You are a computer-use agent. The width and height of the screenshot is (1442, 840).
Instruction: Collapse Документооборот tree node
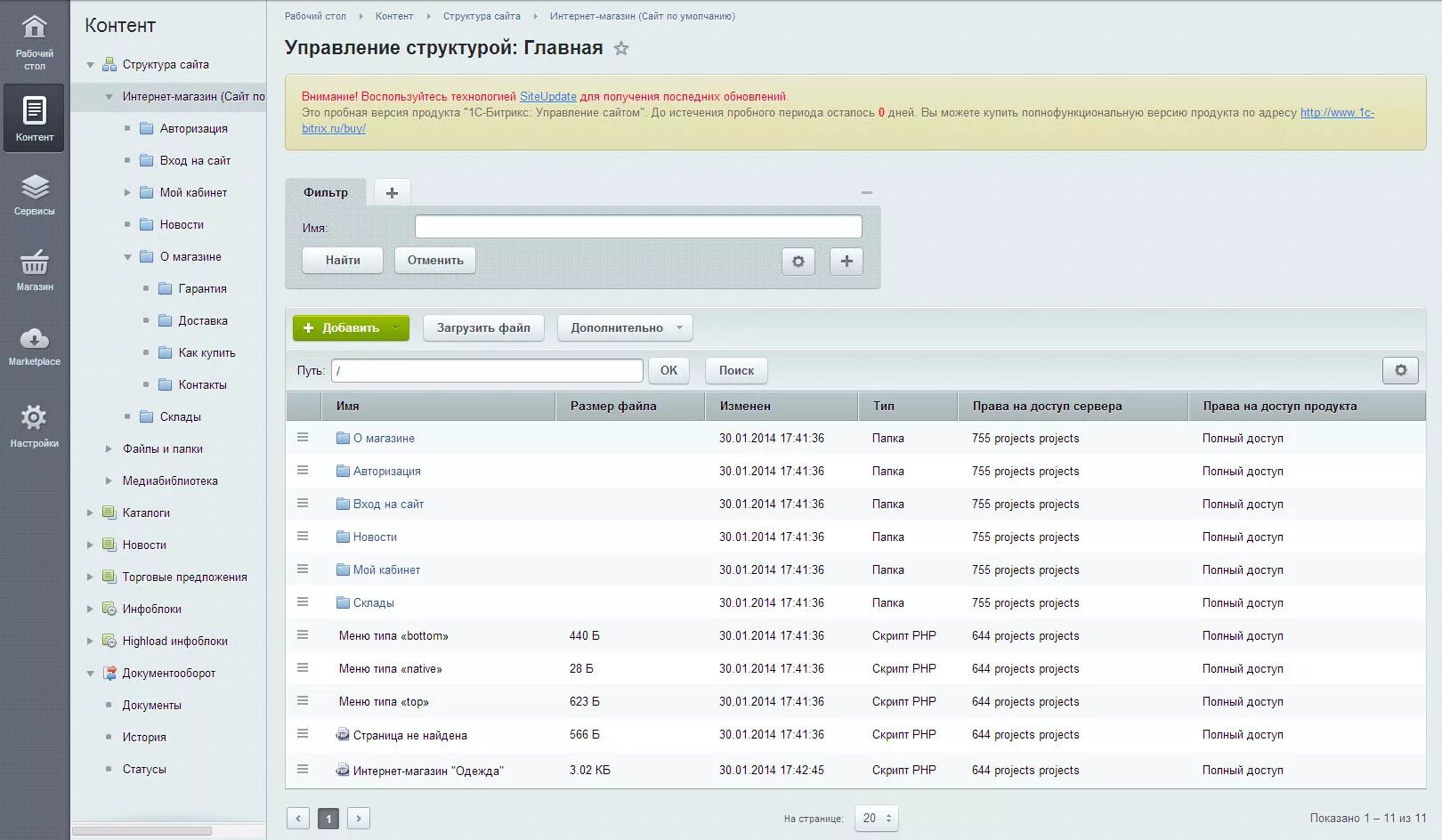coord(90,674)
